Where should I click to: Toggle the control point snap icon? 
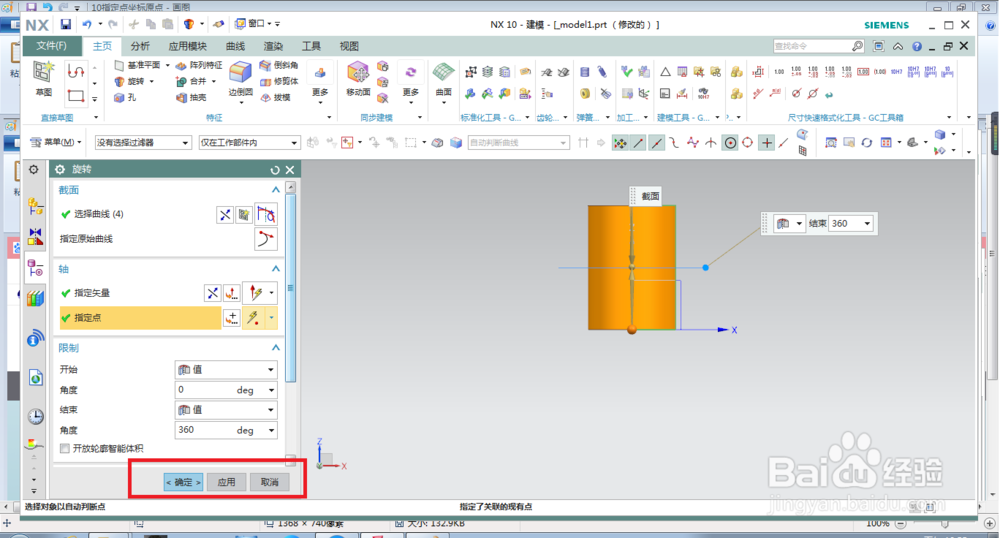click(x=674, y=143)
